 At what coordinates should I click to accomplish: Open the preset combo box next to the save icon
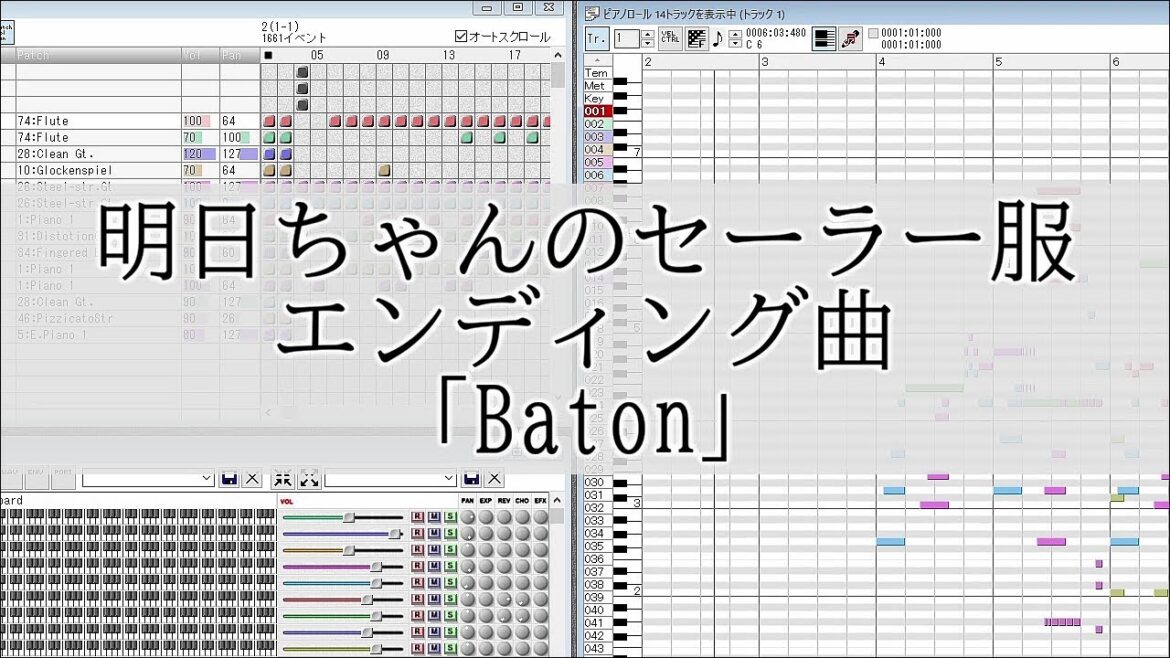point(390,478)
